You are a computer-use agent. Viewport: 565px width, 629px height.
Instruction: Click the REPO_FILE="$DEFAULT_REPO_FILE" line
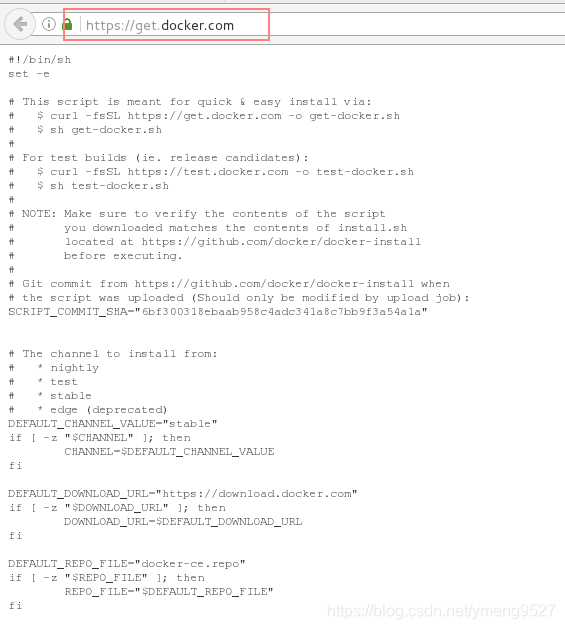tap(169, 592)
